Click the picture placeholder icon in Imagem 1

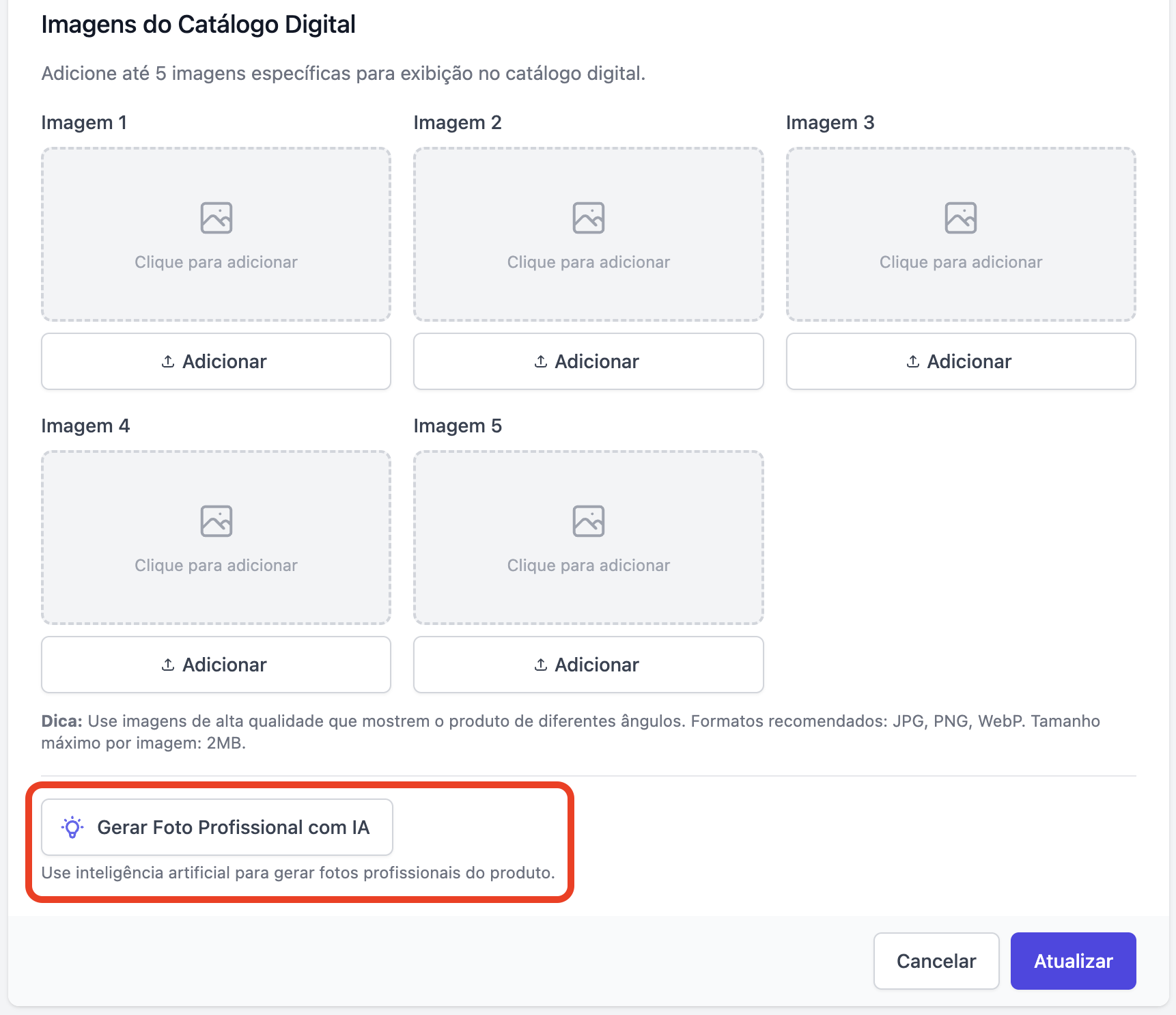tap(216, 218)
